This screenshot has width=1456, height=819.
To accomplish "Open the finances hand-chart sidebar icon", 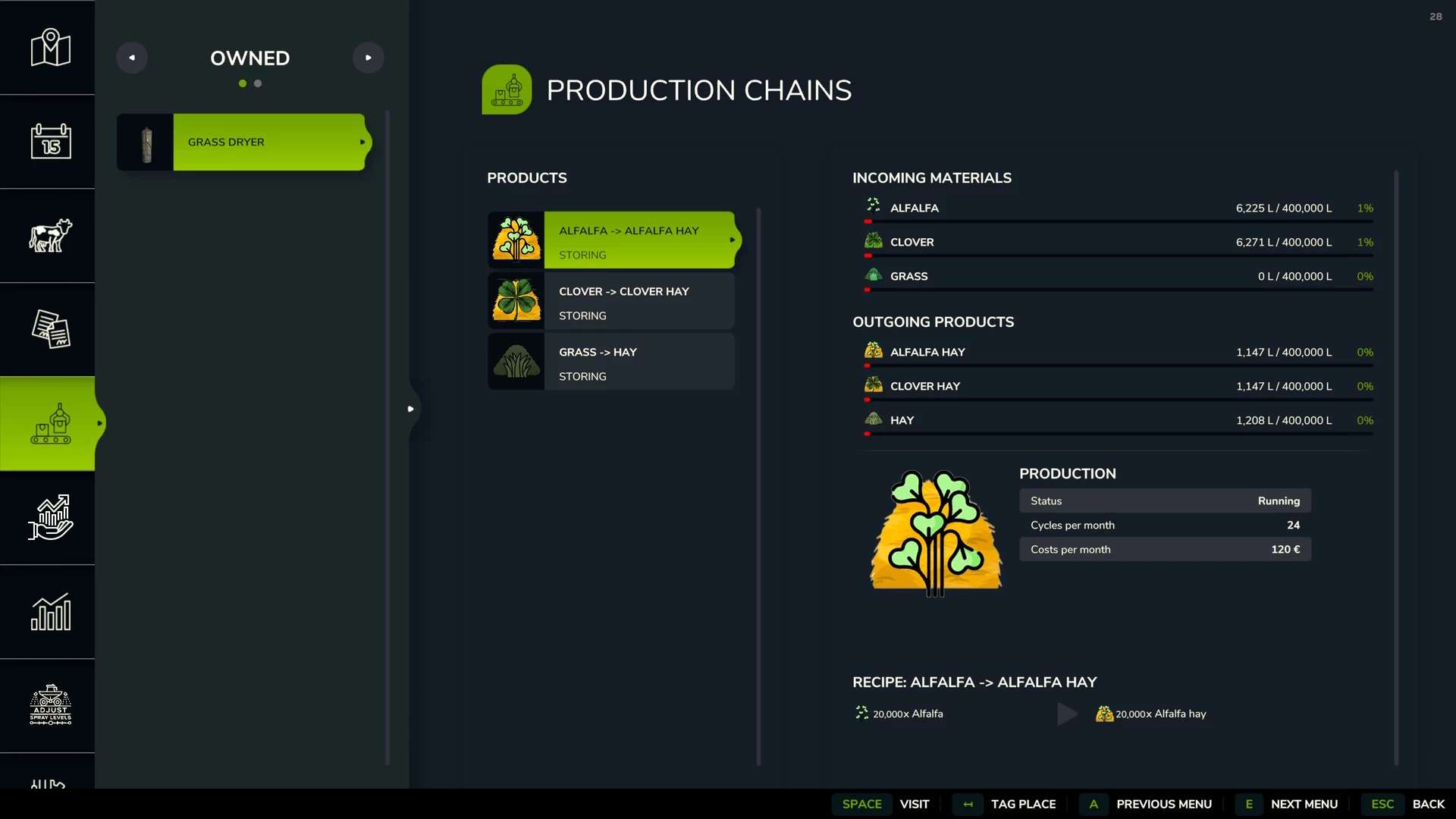I will click(50, 518).
